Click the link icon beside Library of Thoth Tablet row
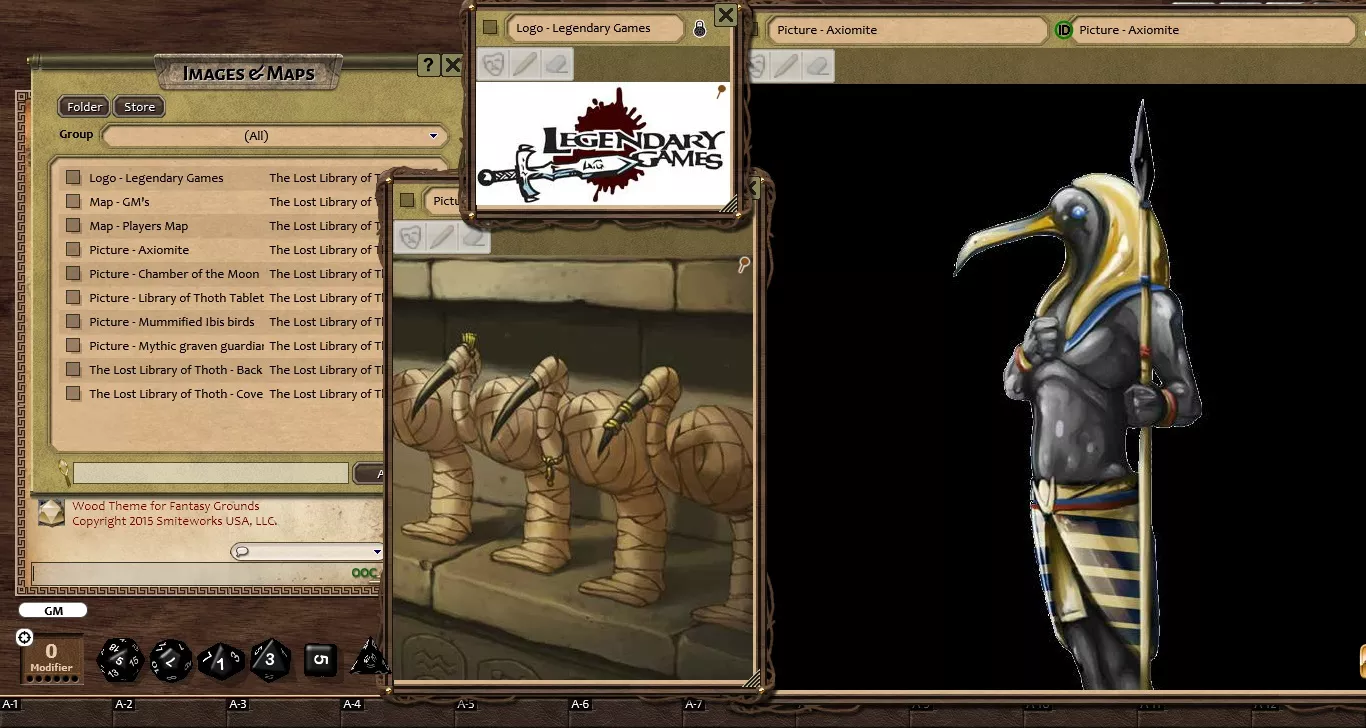The width and height of the screenshot is (1366, 728). pos(73,298)
